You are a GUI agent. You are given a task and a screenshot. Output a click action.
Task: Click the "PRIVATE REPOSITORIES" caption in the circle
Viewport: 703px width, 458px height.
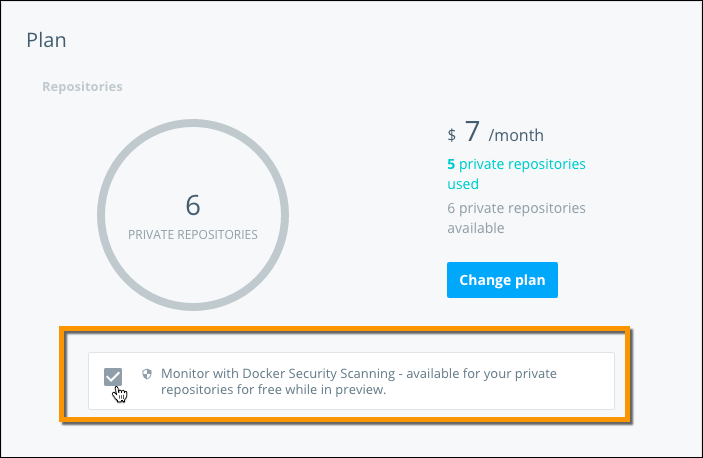point(193,235)
